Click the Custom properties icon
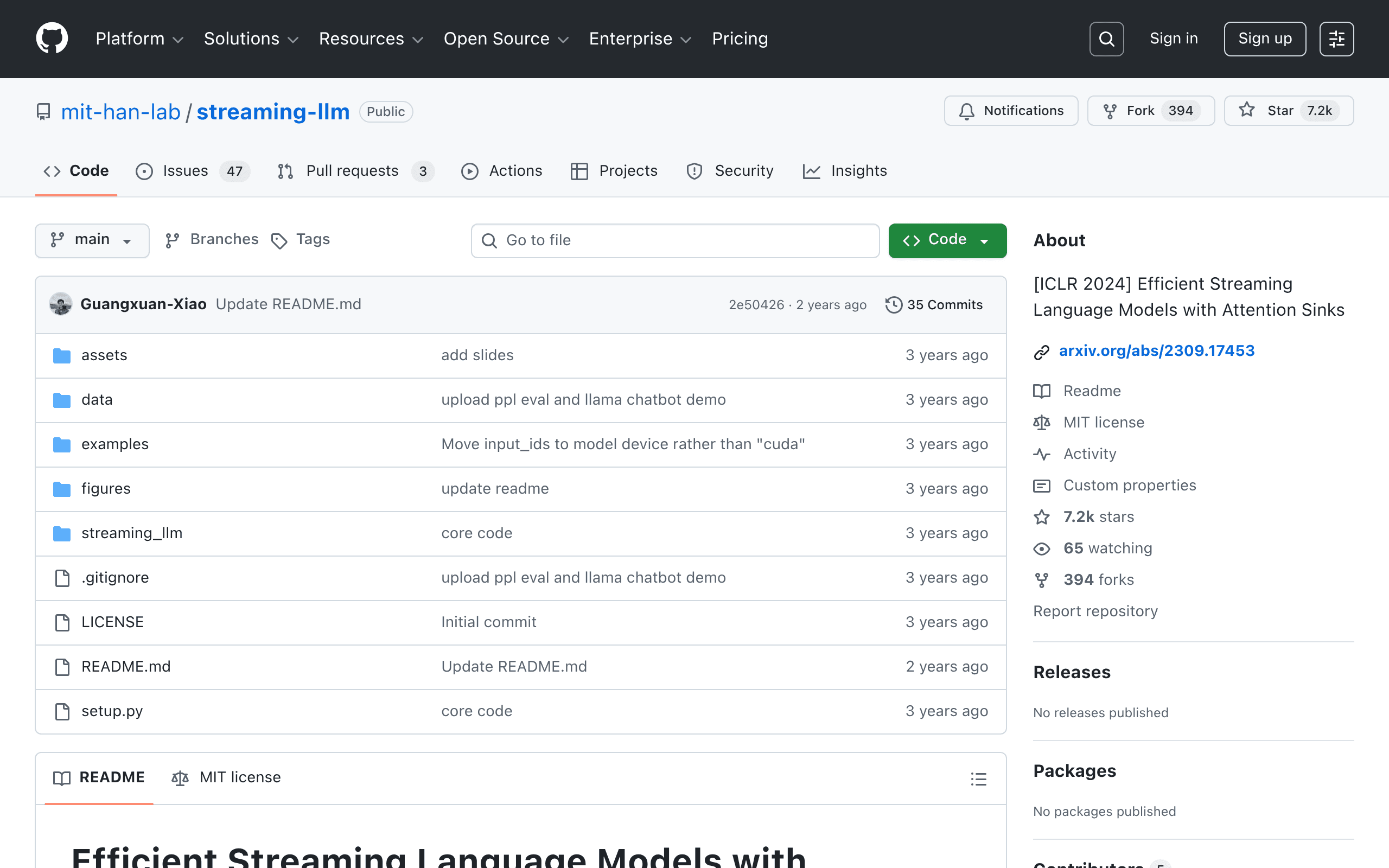The width and height of the screenshot is (1389, 868). [1042, 486]
